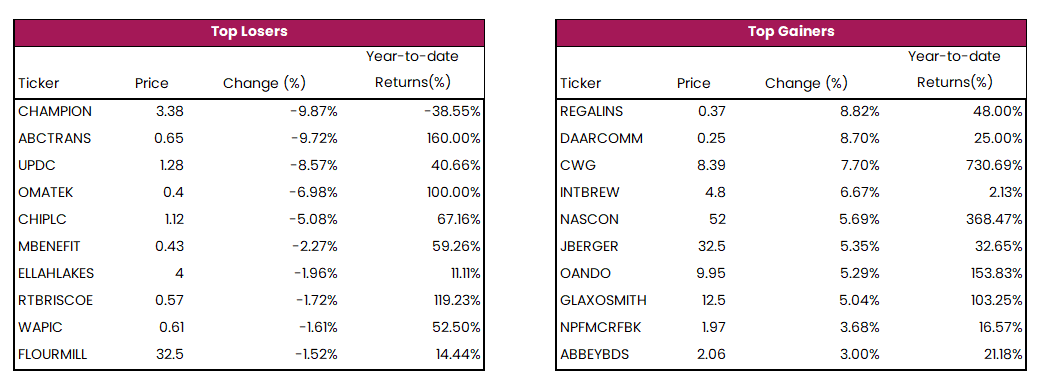Select OMATEK change value -6.98%
Image resolution: width=1046 pixels, height=387 pixels.
click(313, 192)
